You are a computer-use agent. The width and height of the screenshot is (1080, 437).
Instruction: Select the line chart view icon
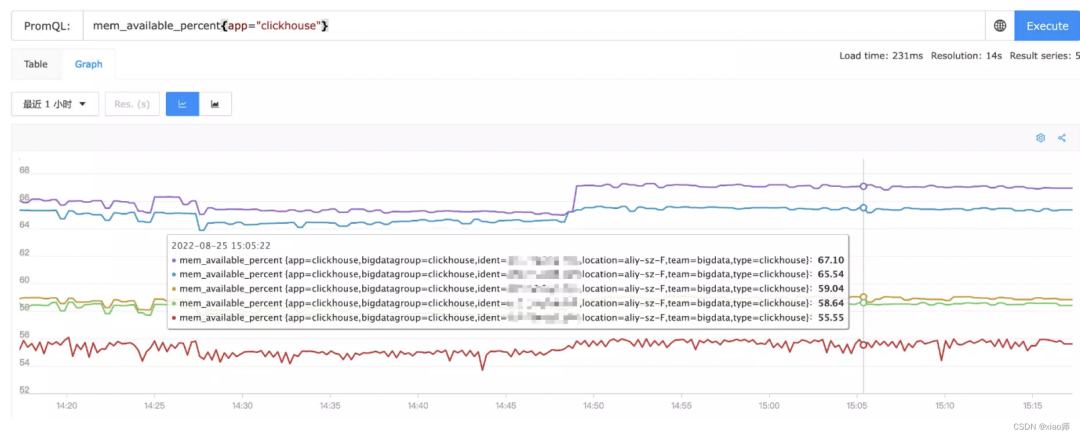point(183,104)
